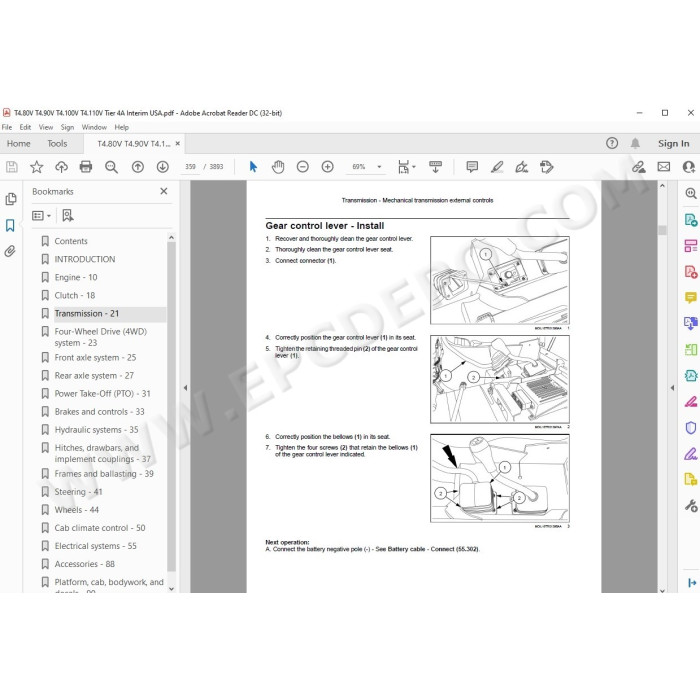View notifications bell
Screen dimensions: 700x700
[x=635, y=143]
